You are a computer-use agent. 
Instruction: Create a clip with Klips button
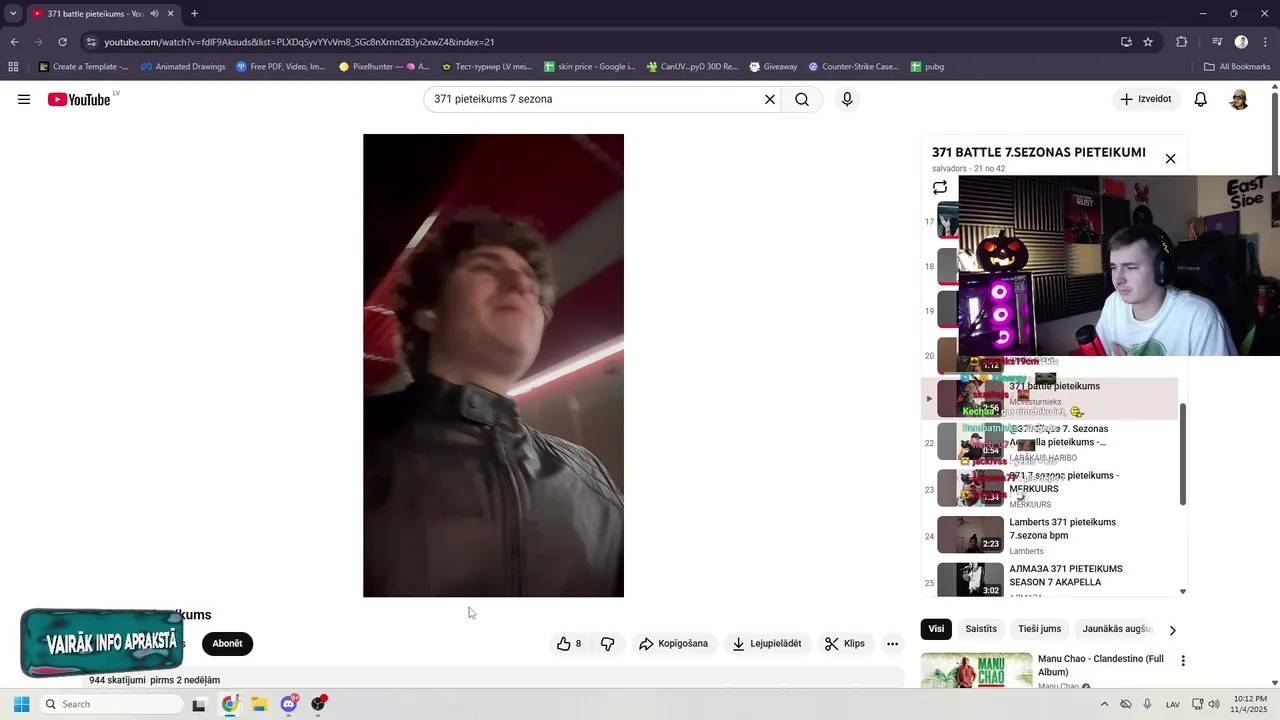tap(845, 644)
